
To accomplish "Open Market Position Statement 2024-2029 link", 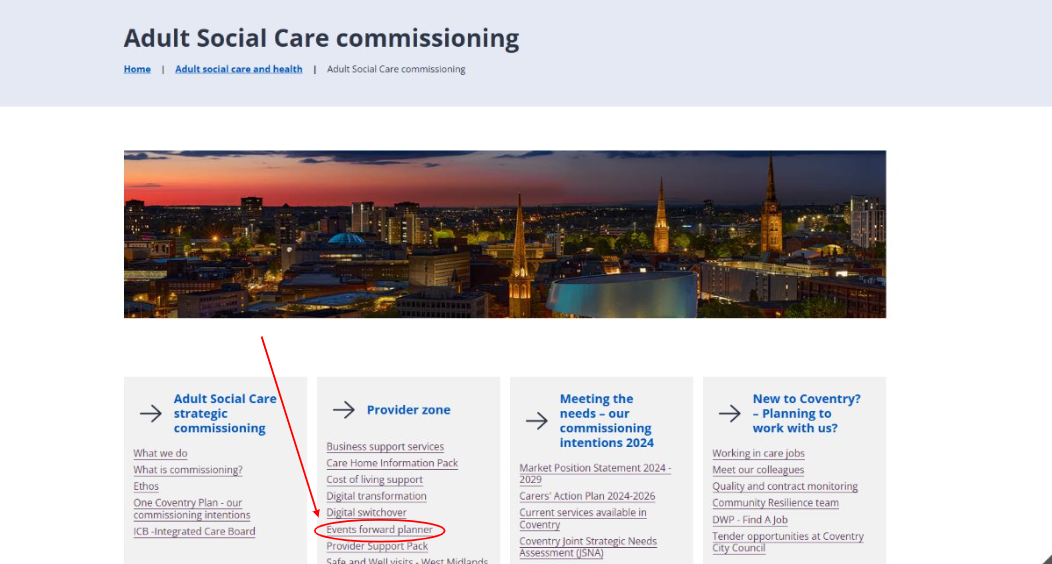I will 595,473.
